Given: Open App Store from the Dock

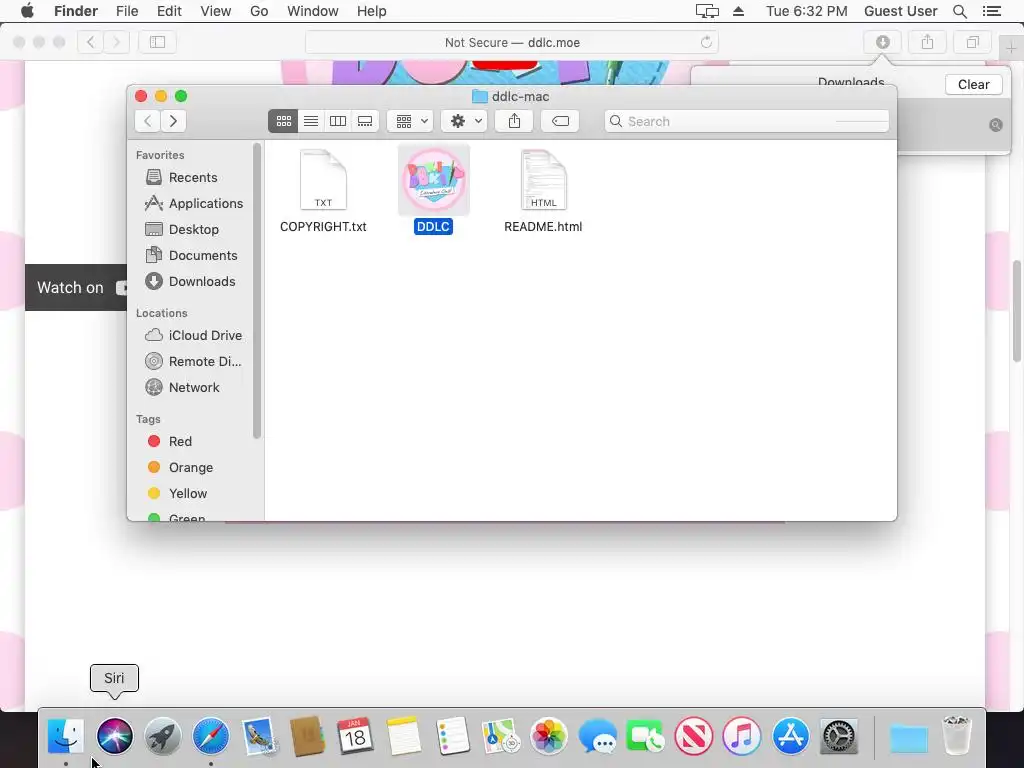Looking at the screenshot, I should [790, 736].
